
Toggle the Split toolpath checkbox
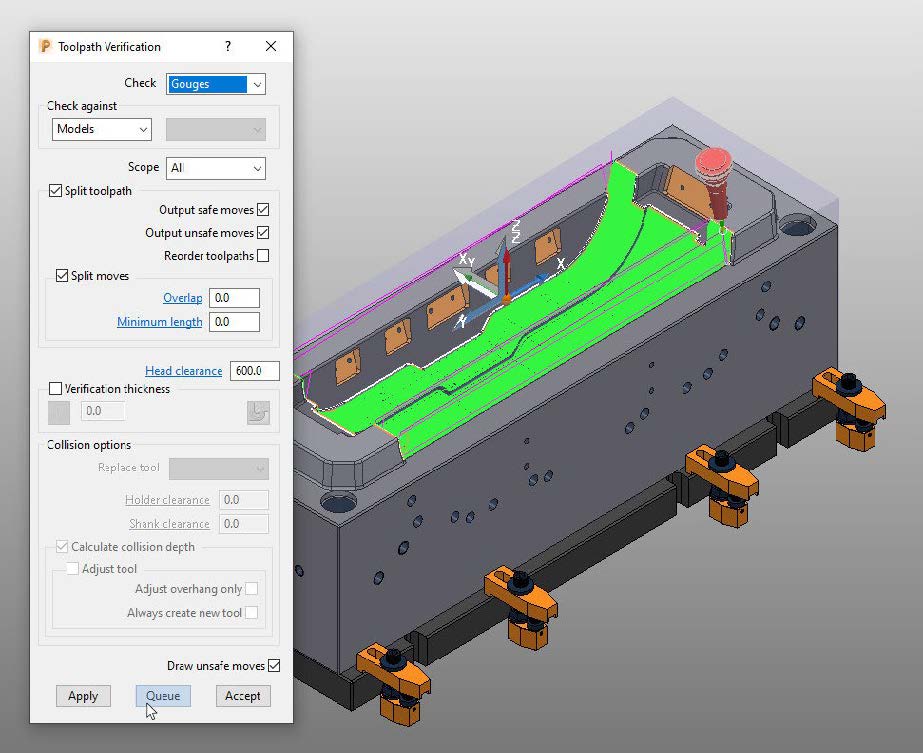pyautogui.click(x=55, y=191)
